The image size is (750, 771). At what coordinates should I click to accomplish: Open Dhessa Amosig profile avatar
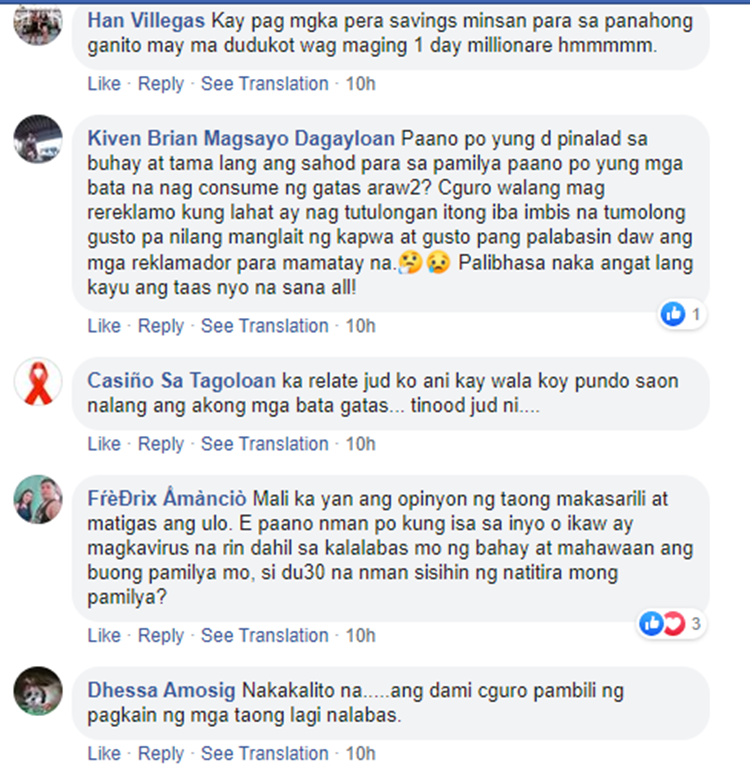38,691
